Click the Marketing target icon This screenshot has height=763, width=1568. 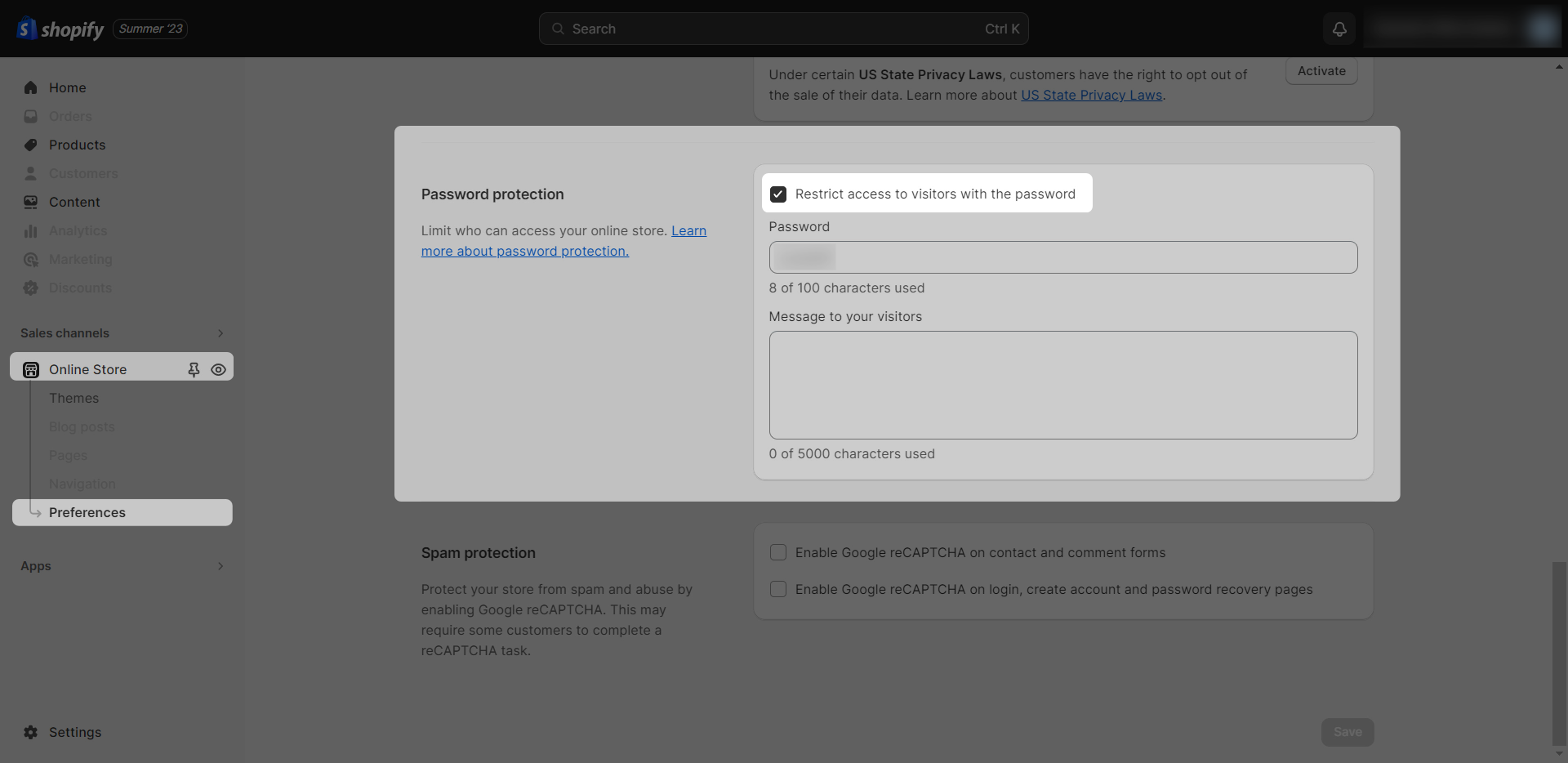click(x=30, y=259)
